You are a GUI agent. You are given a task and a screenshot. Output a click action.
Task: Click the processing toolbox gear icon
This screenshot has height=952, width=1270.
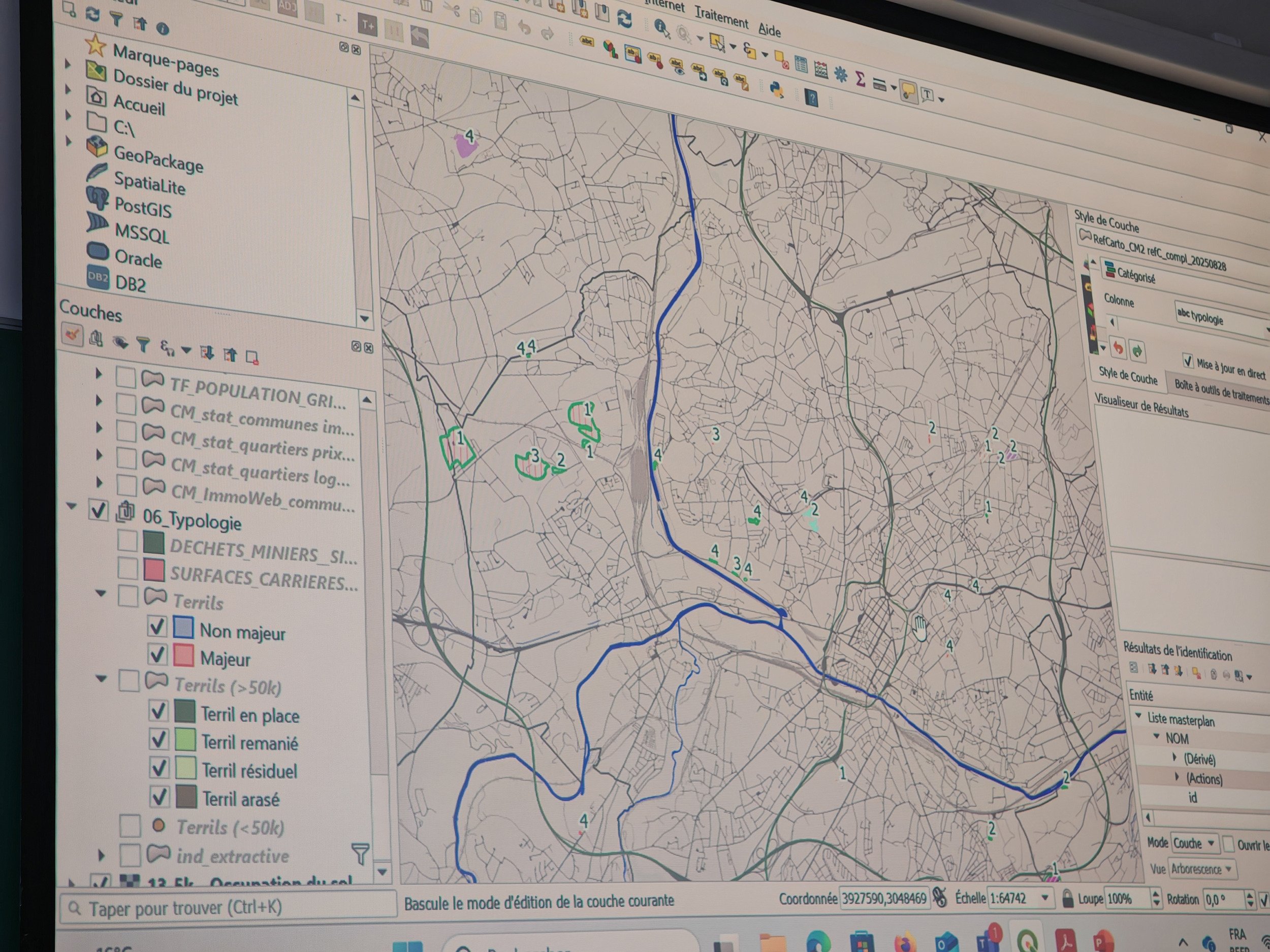tap(841, 74)
